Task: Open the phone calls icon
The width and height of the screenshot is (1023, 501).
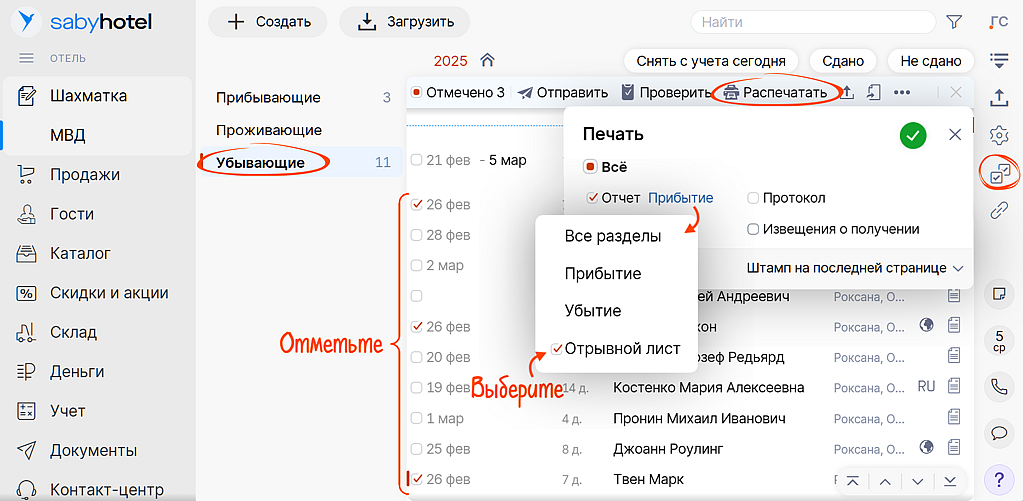Action: pos(998,386)
